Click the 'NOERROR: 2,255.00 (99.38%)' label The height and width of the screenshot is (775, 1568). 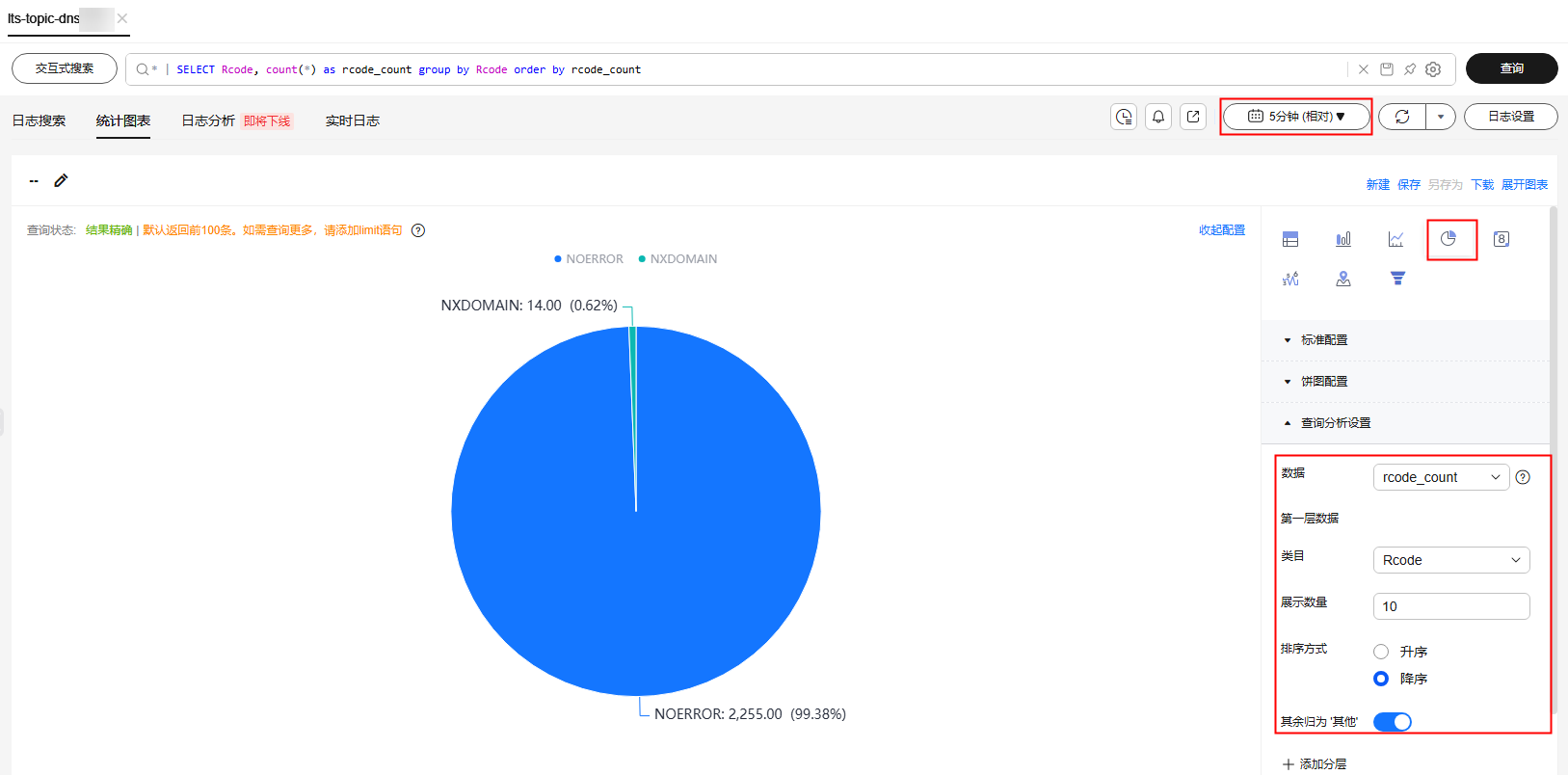coord(750,714)
